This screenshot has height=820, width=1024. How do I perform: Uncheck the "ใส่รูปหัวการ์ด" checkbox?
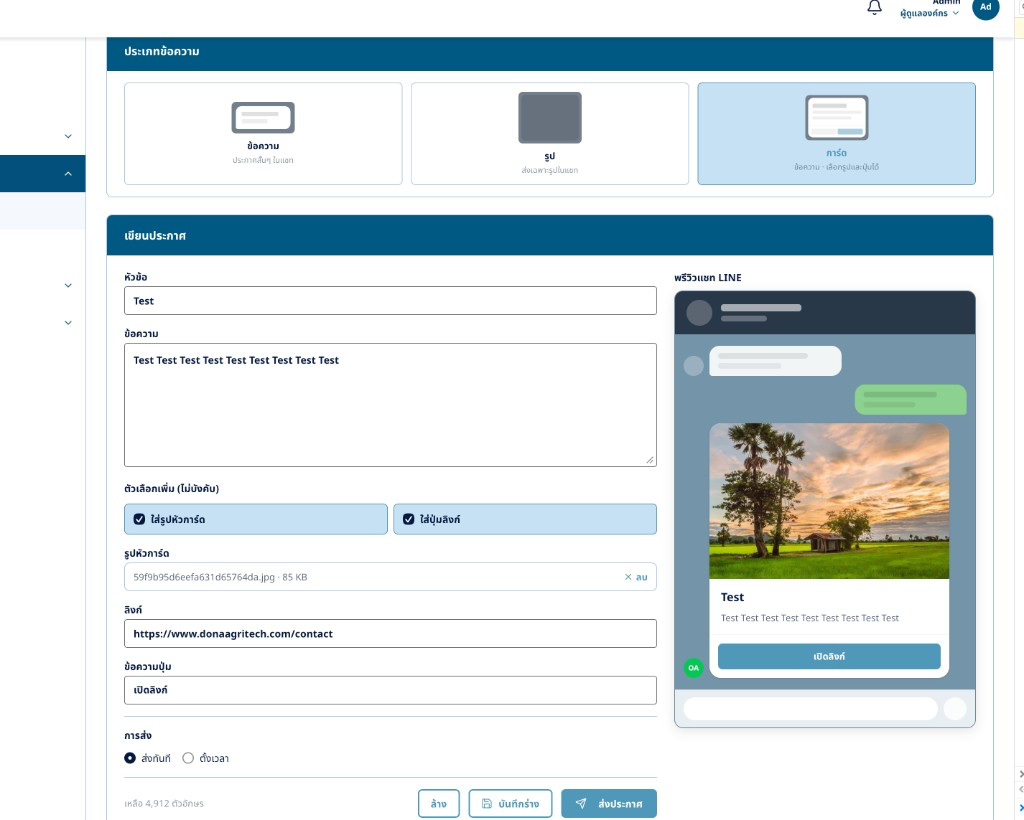coord(139,519)
